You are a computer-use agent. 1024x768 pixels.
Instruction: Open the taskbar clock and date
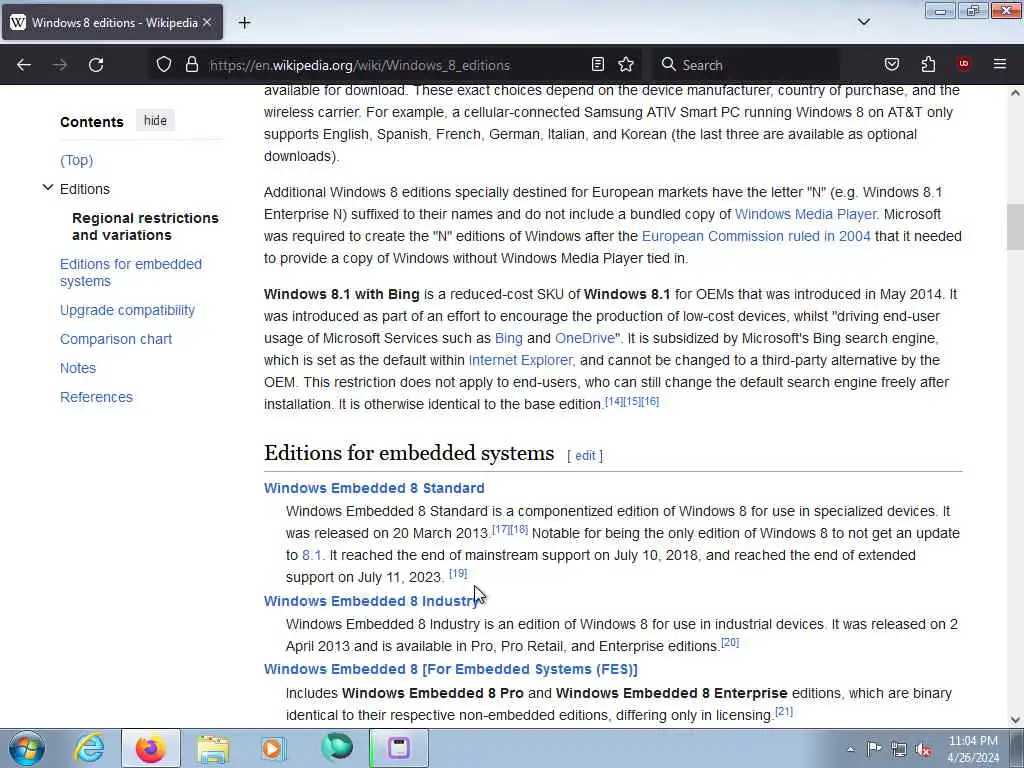(973, 749)
